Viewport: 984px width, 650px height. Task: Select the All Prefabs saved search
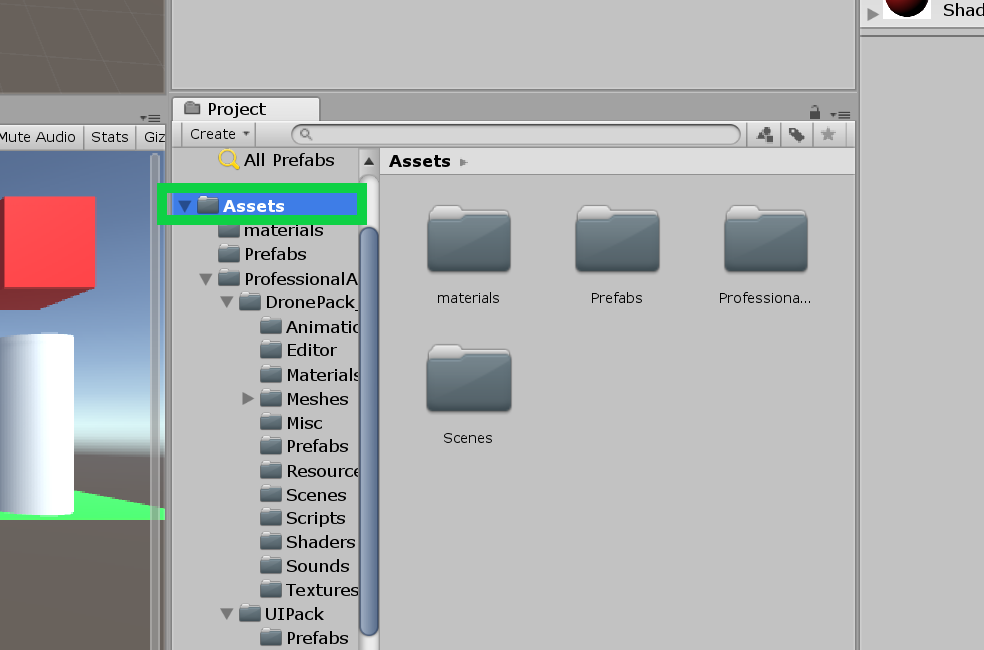click(288, 160)
